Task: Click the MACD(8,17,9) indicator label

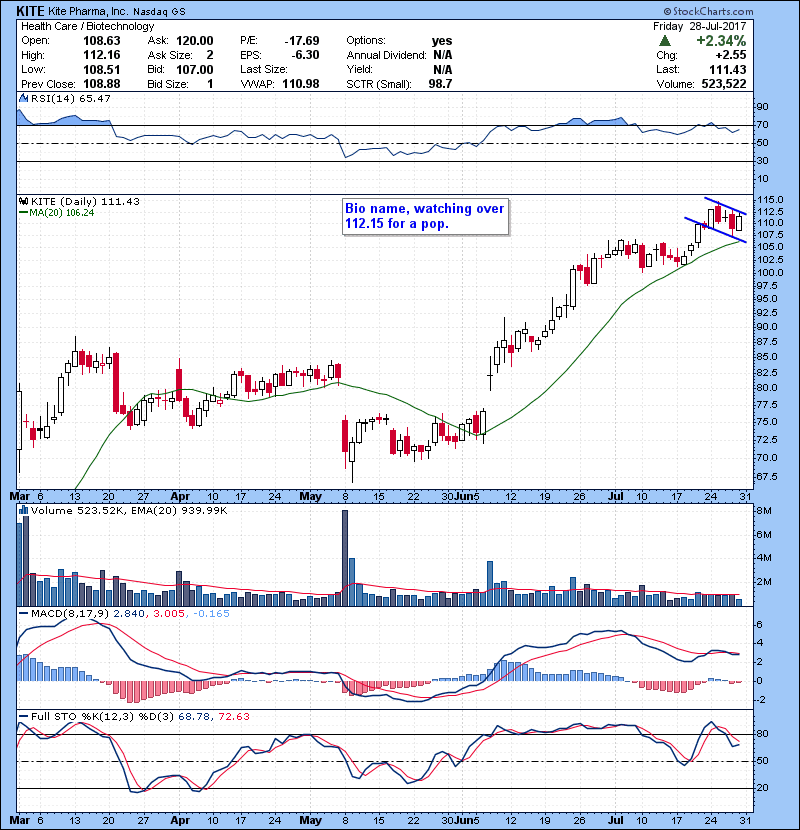Action: pos(71,614)
